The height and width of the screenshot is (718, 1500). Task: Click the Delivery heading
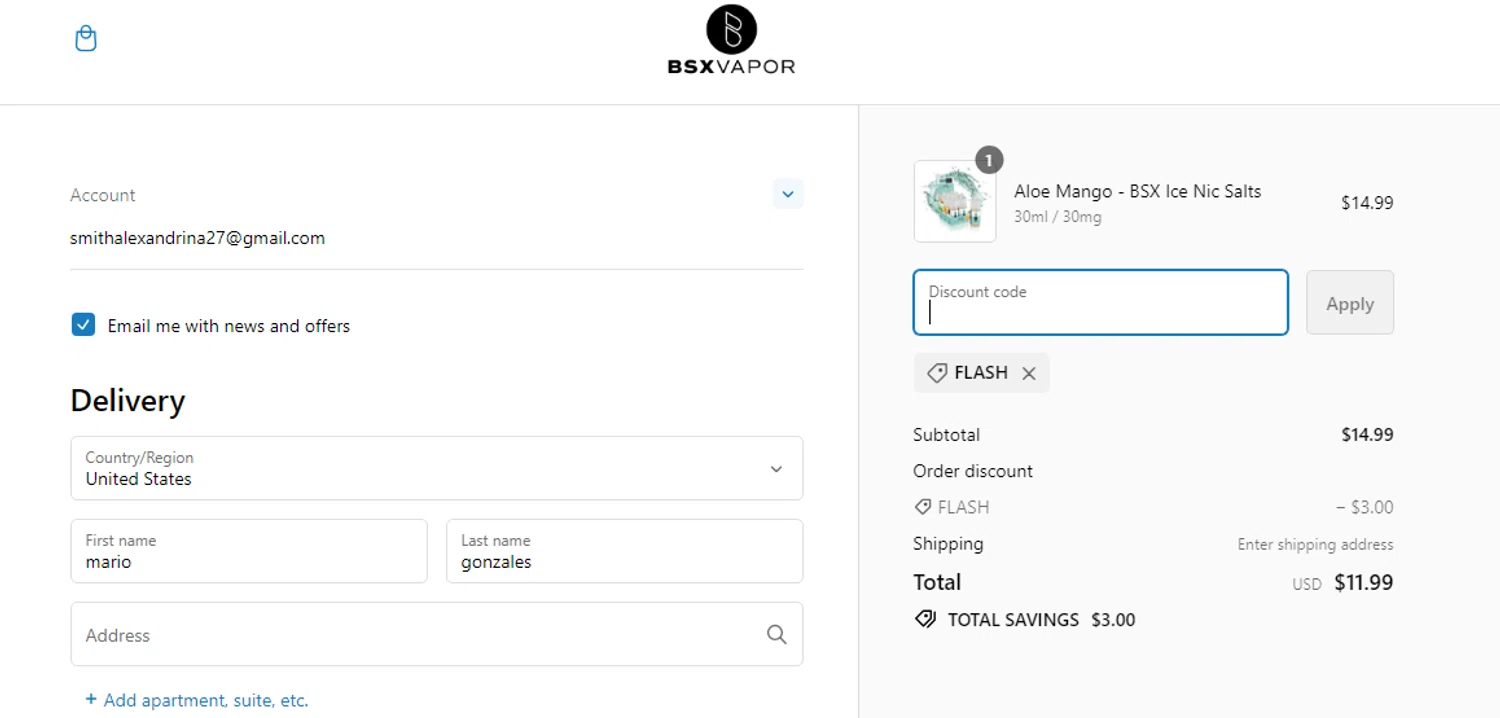tap(128, 400)
